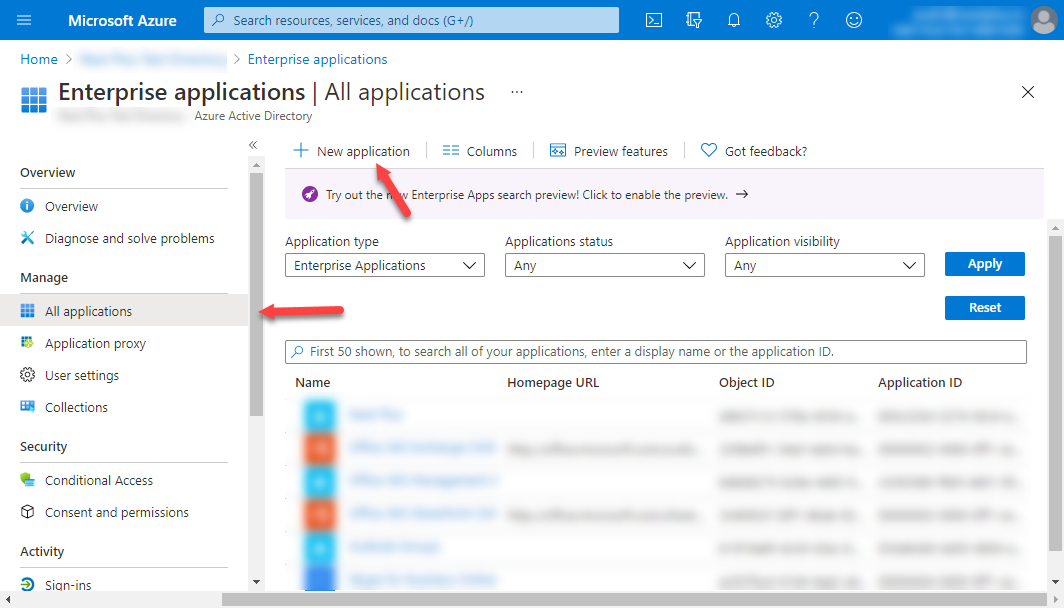
Task: Expand the Application visibility dropdown
Action: coord(824,265)
